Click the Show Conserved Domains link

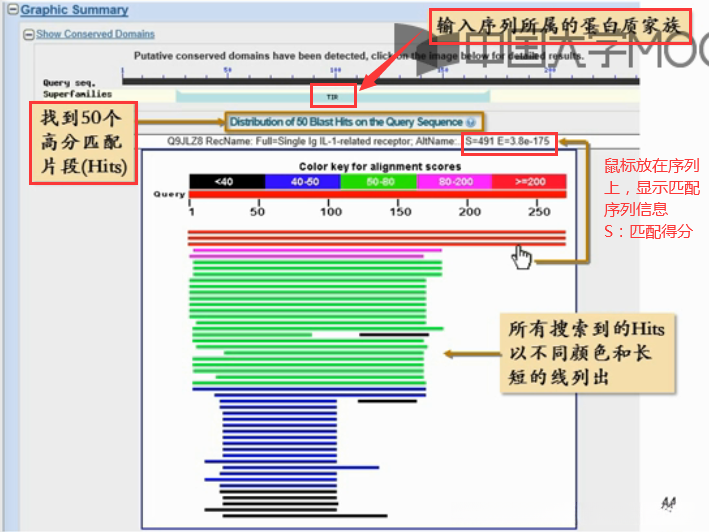coord(95,34)
